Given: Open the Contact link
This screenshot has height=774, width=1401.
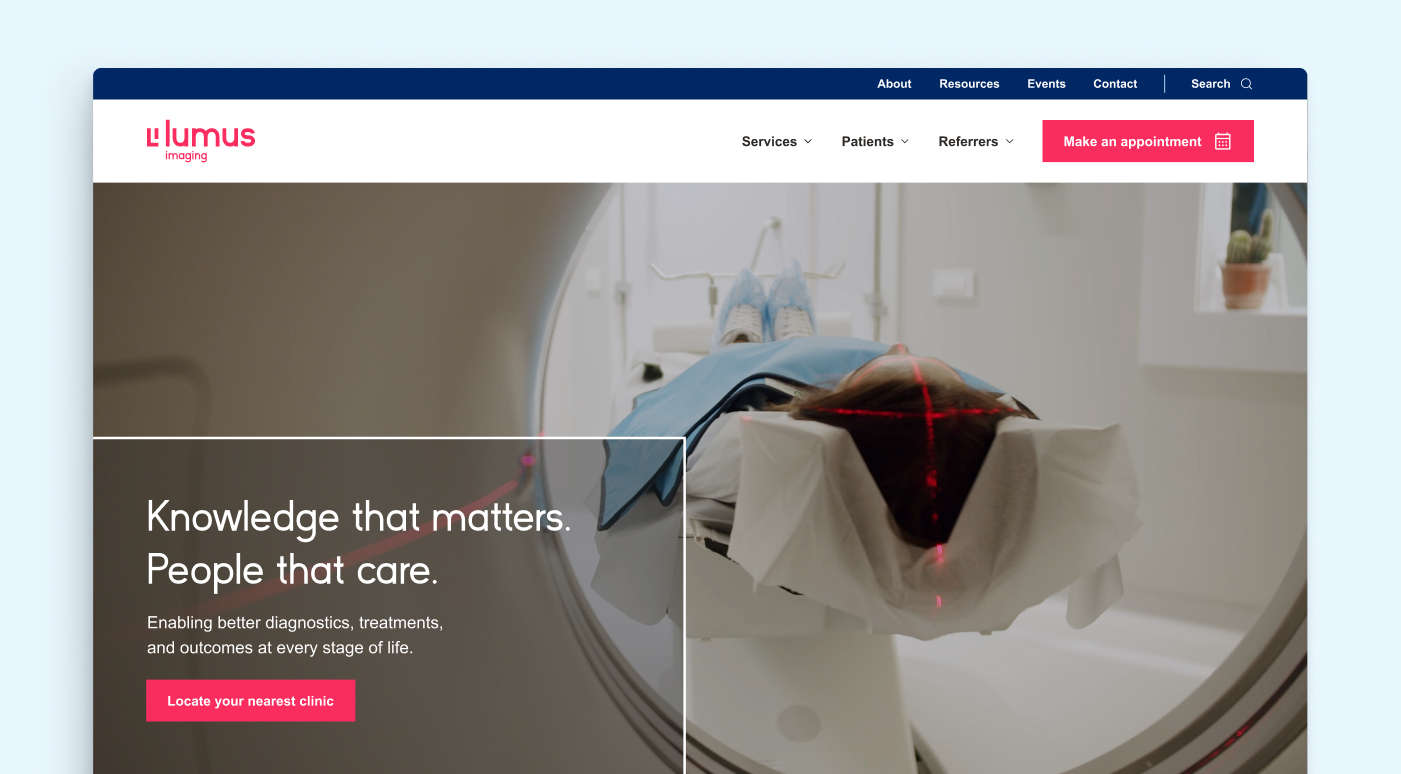Looking at the screenshot, I should [x=1115, y=84].
